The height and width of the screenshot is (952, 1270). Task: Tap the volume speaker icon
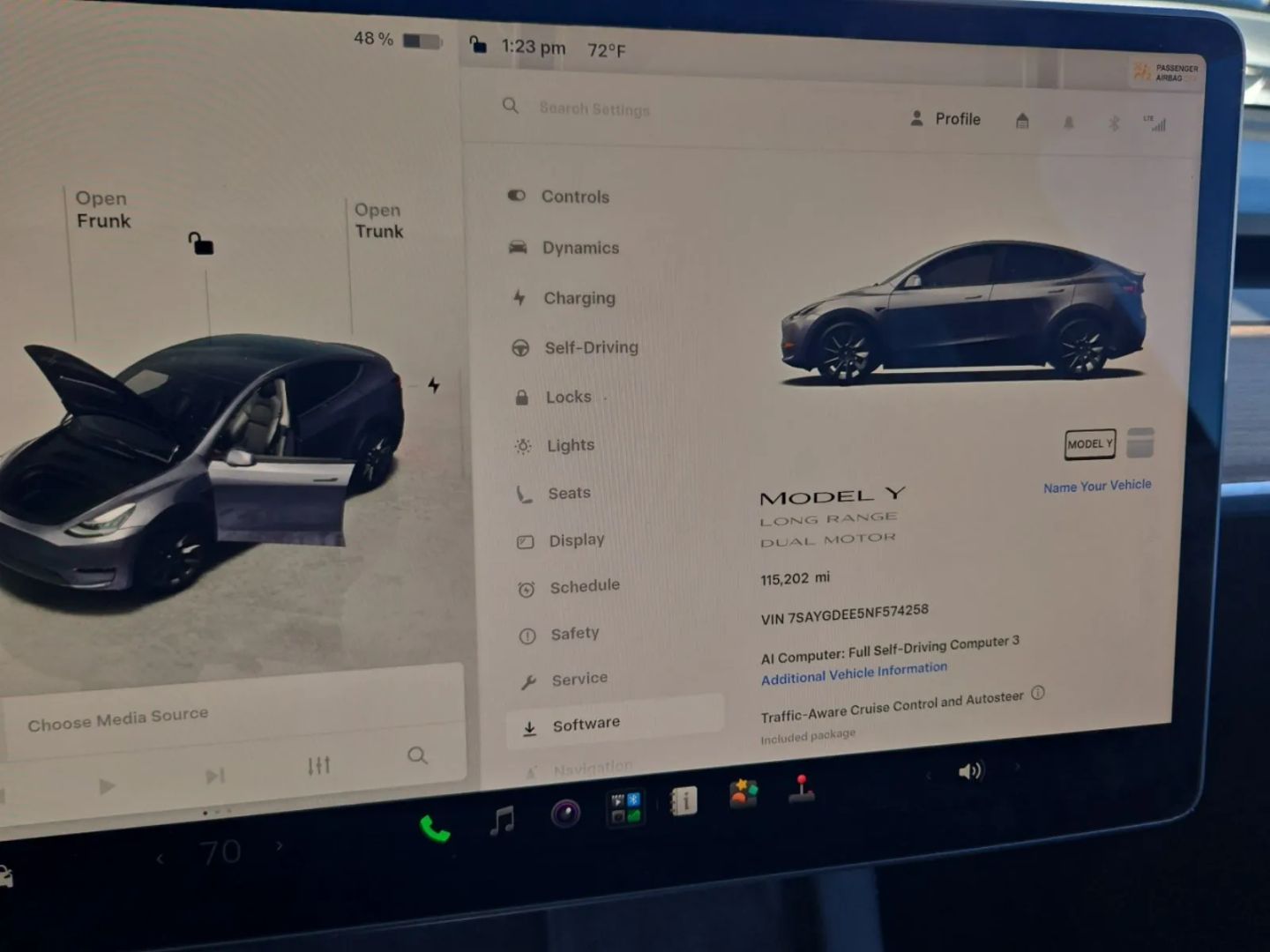pos(969,771)
